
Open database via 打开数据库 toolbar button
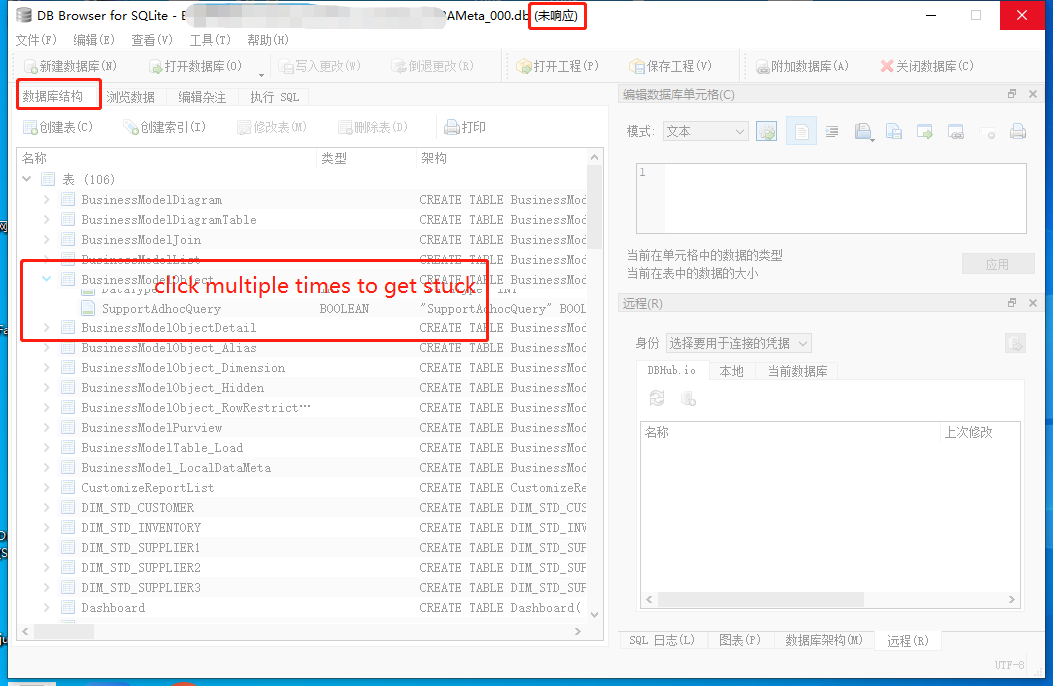195,66
